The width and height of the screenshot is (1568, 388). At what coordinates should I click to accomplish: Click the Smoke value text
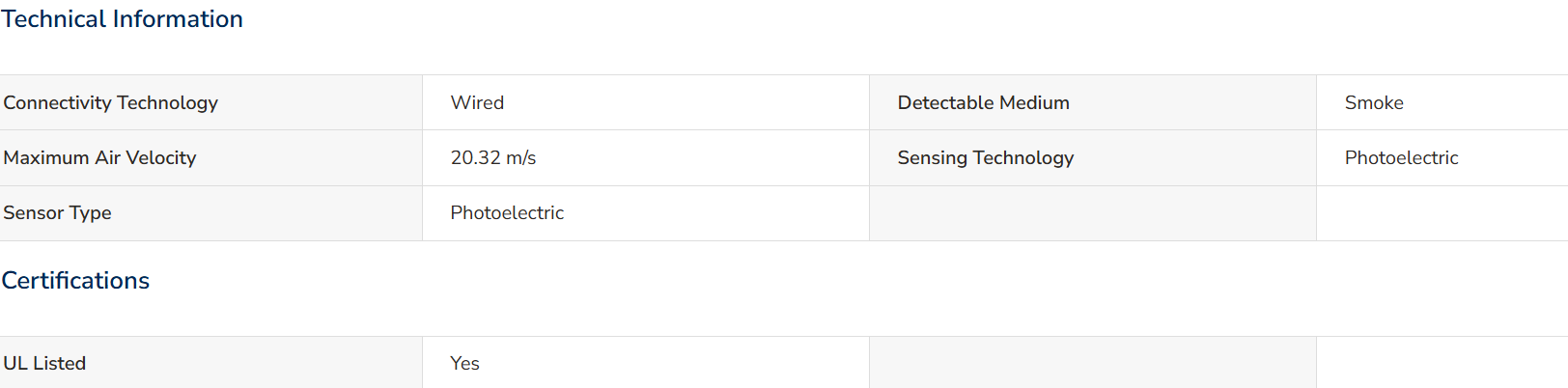click(x=1374, y=102)
